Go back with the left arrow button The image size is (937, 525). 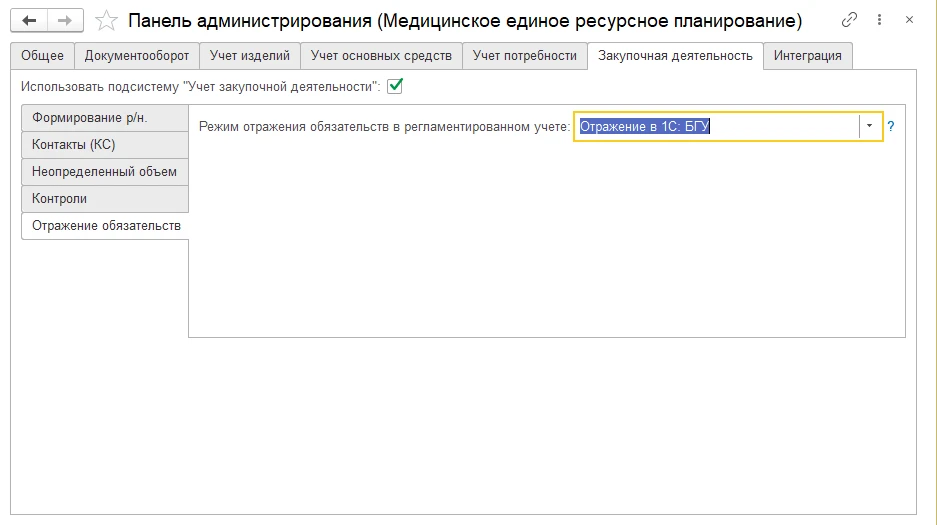coord(29,20)
